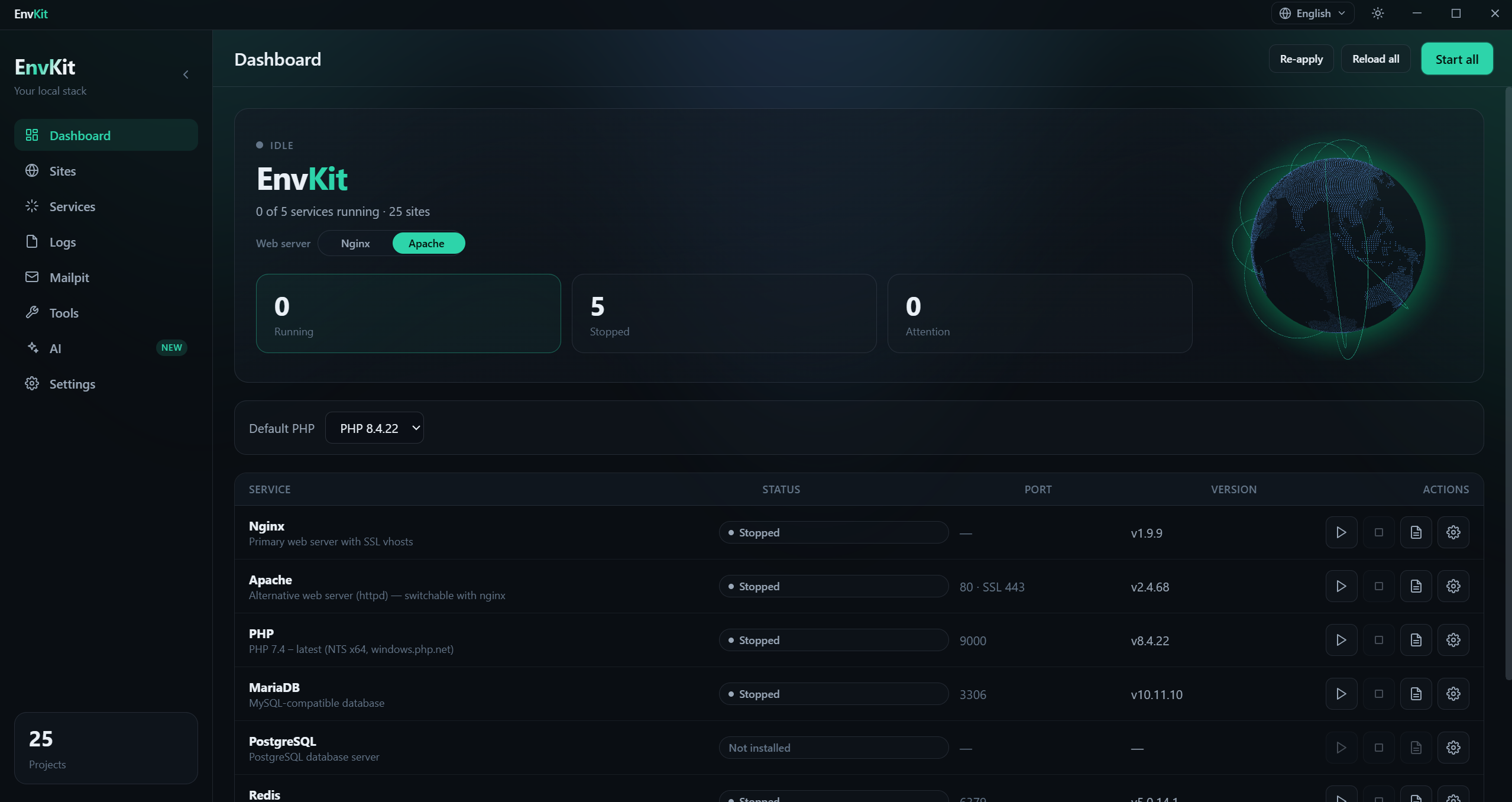Open Nginx settings gear icon

pyautogui.click(x=1453, y=532)
